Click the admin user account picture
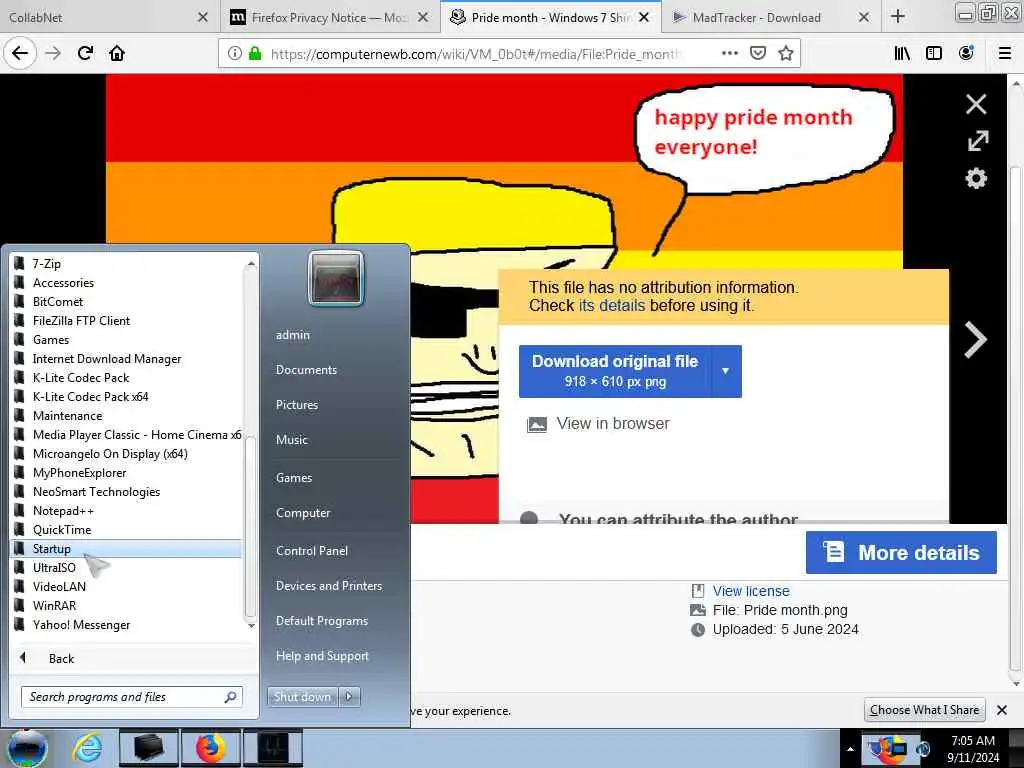1024x768 pixels. [x=336, y=278]
